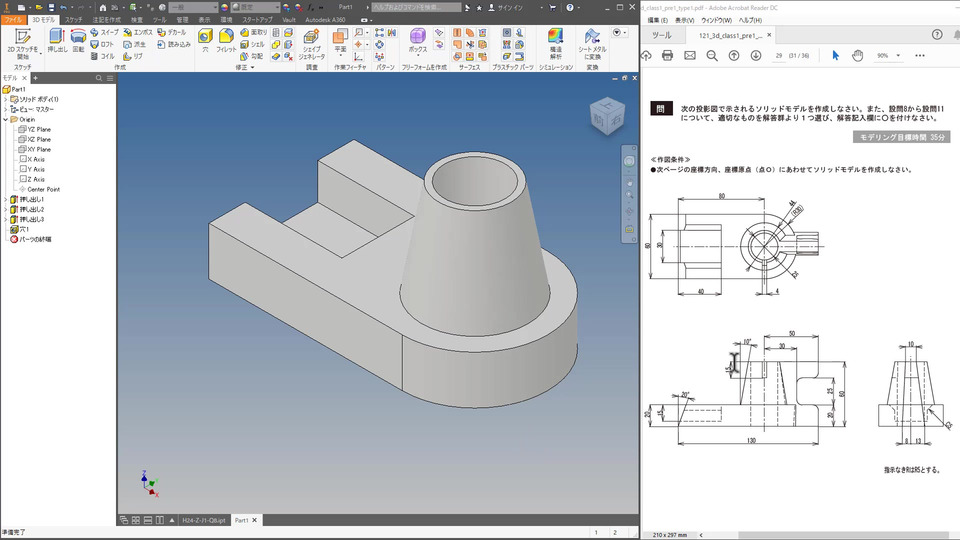The height and width of the screenshot is (540, 960).
Task: Open 表示(V) menu in Acrobat
Action: pyautogui.click(x=684, y=20)
